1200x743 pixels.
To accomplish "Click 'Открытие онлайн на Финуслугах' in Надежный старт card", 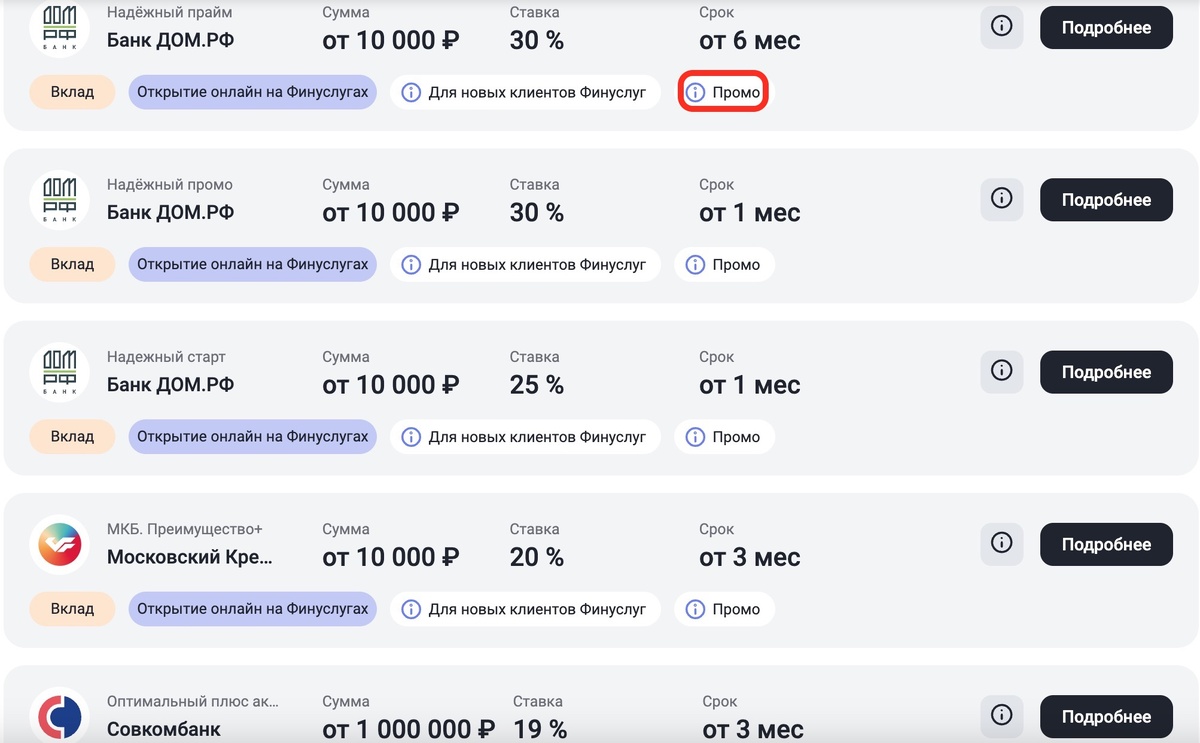I will [253, 436].
